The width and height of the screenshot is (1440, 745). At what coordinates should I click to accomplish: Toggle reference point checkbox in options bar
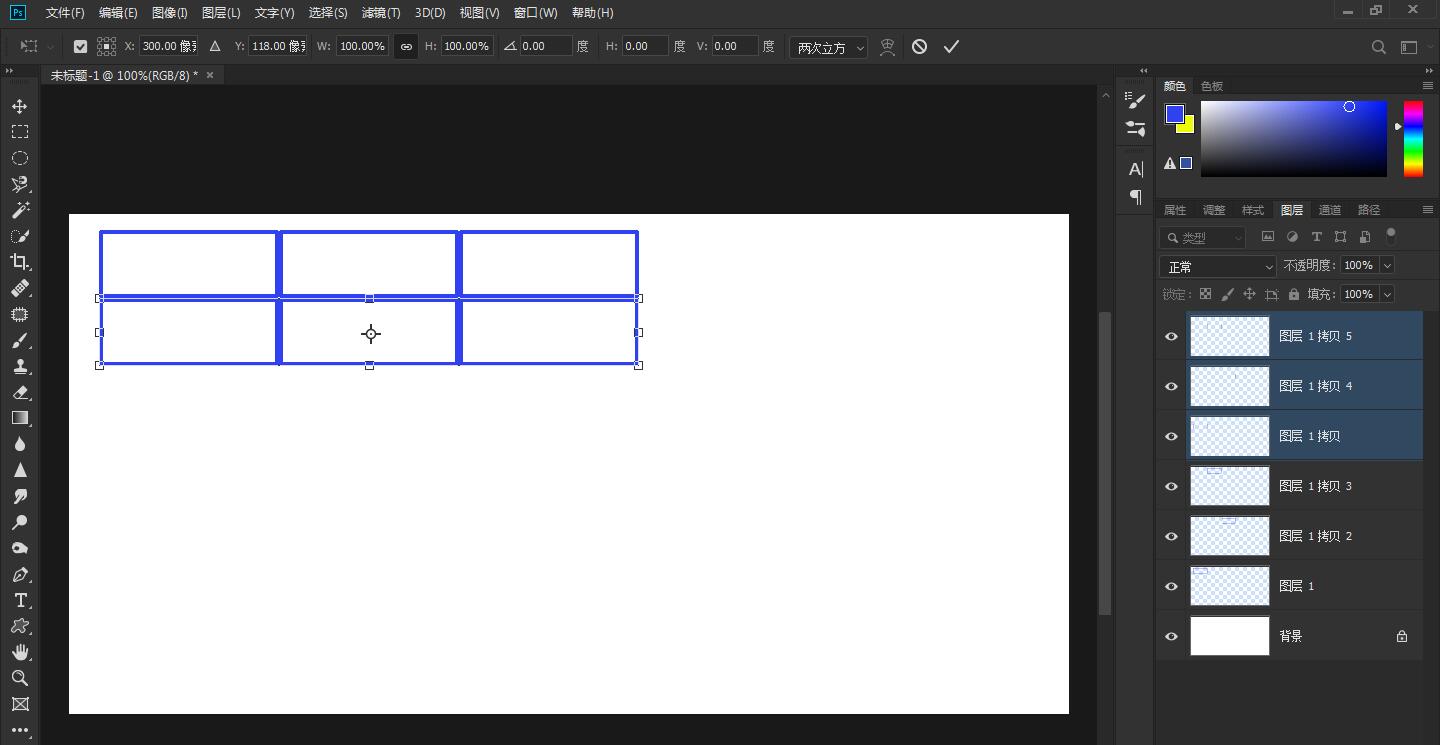click(81, 46)
